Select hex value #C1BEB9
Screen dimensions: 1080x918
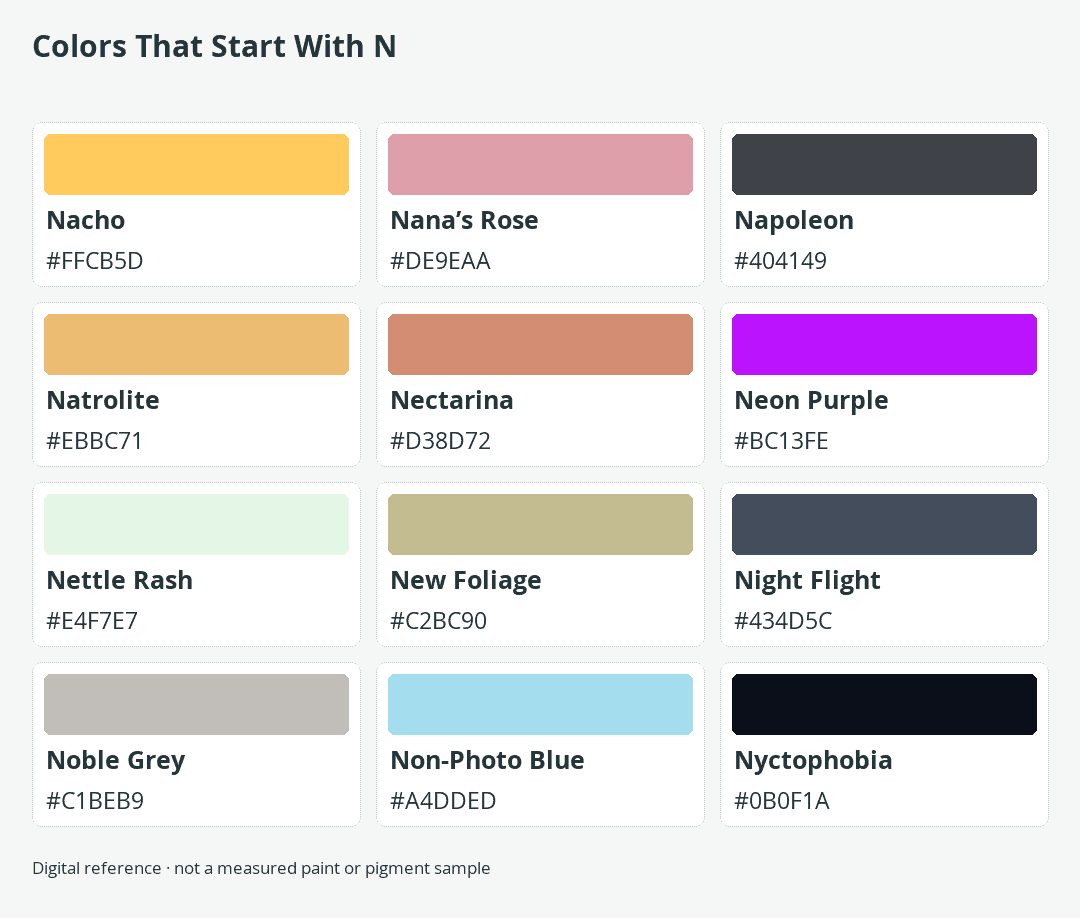point(94,801)
